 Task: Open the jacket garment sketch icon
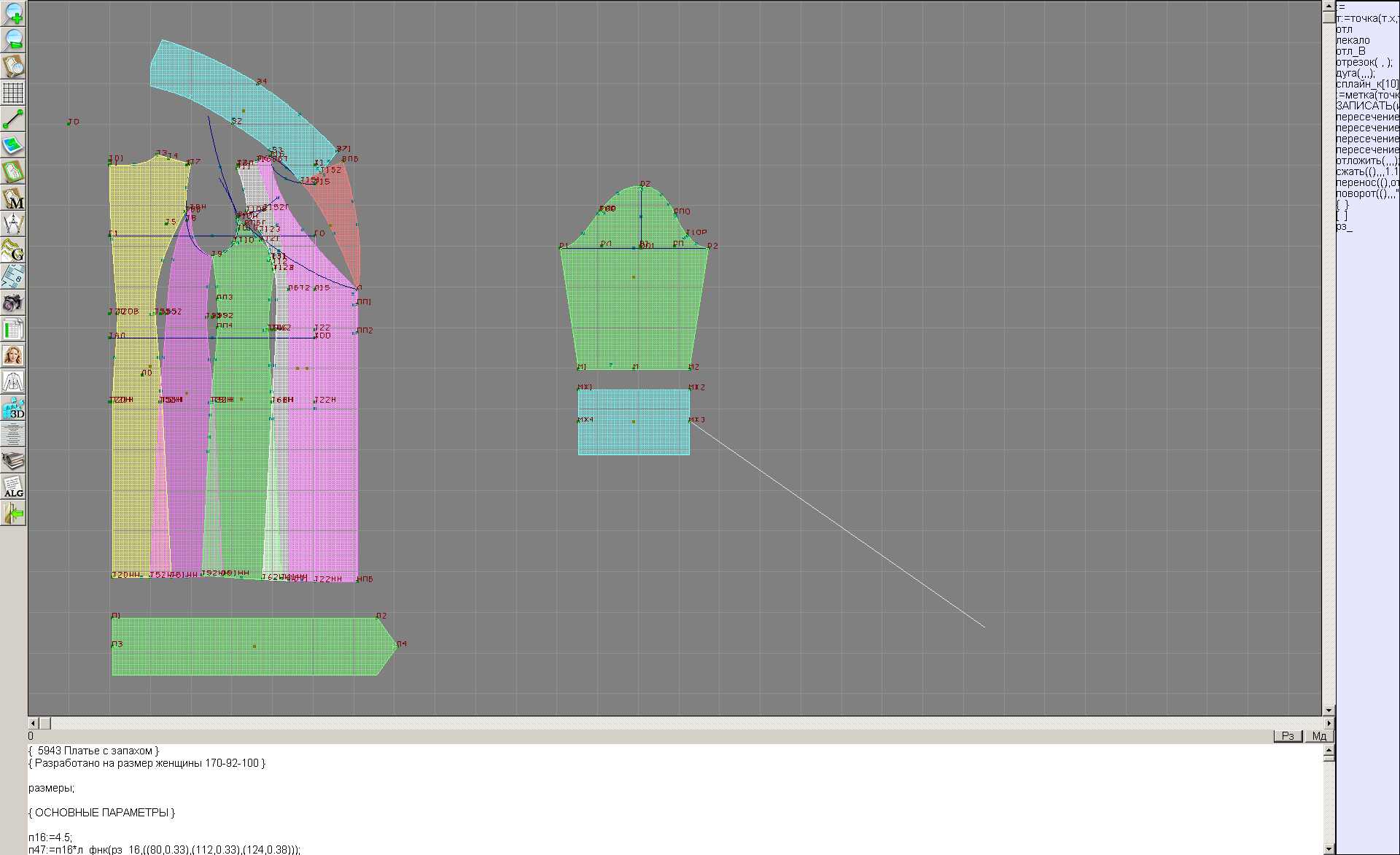click(x=13, y=382)
